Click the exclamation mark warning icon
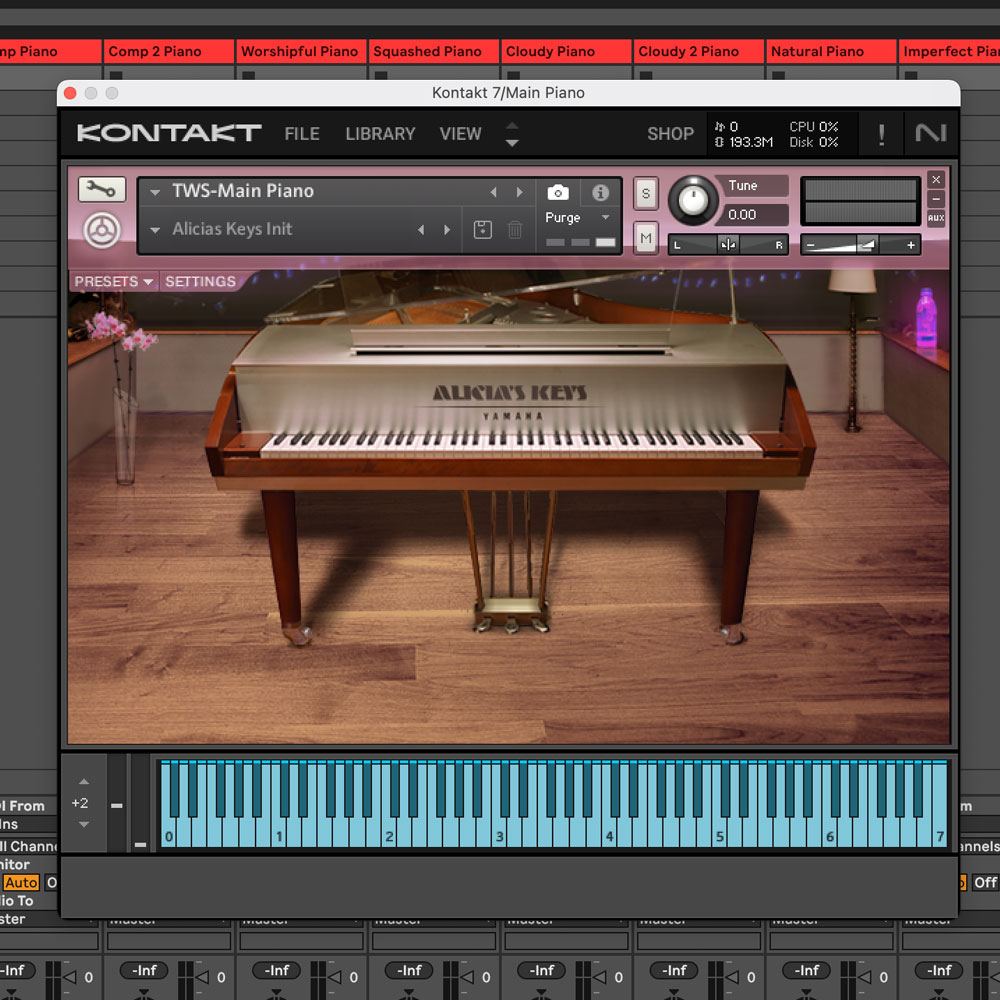The width and height of the screenshot is (1000, 1000). click(881, 135)
